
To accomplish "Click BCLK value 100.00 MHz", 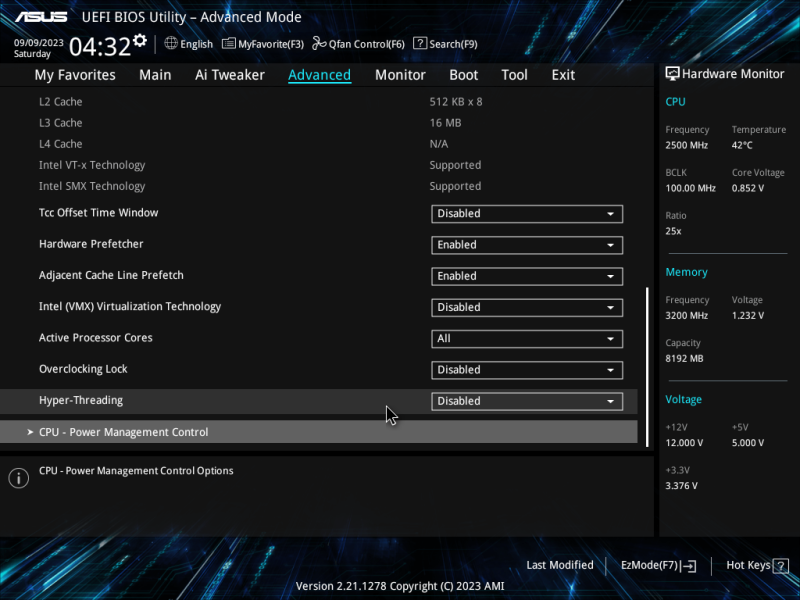I will [x=690, y=188].
